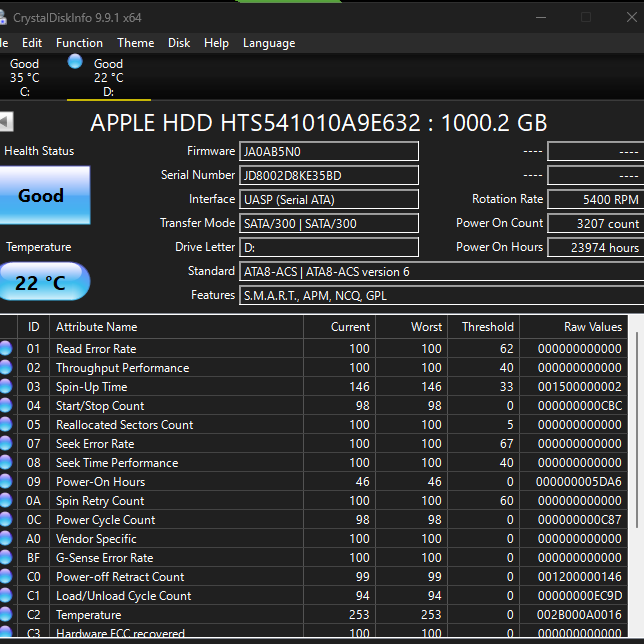Click status orb of Power-On Hours row
Screen dimensions: 644x644
[6, 481]
